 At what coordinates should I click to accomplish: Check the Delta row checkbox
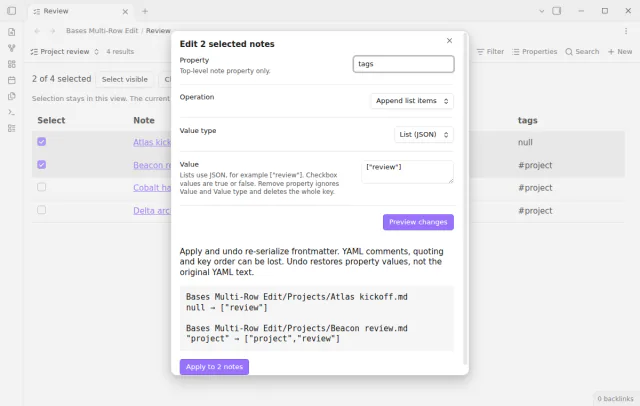pyautogui.click(x=42, y=210)
